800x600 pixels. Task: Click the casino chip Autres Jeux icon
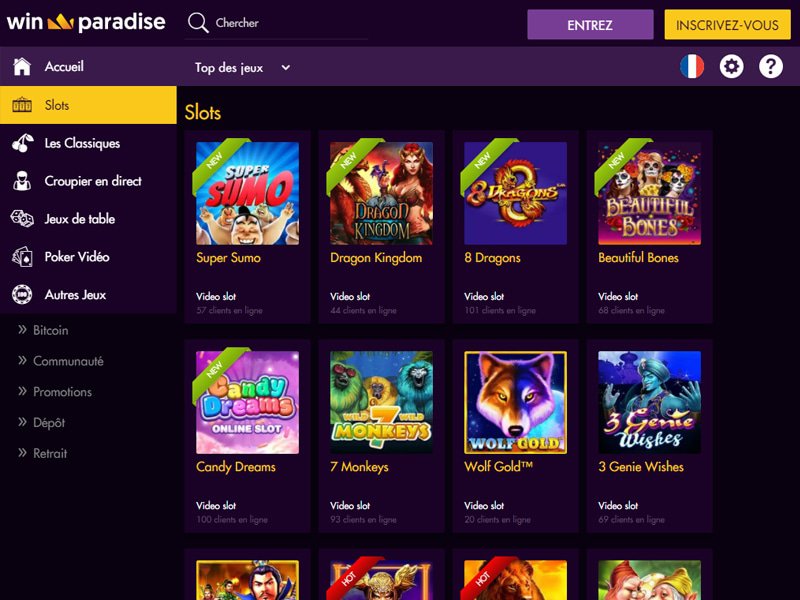pyautogui.click(x=22, y=294)
